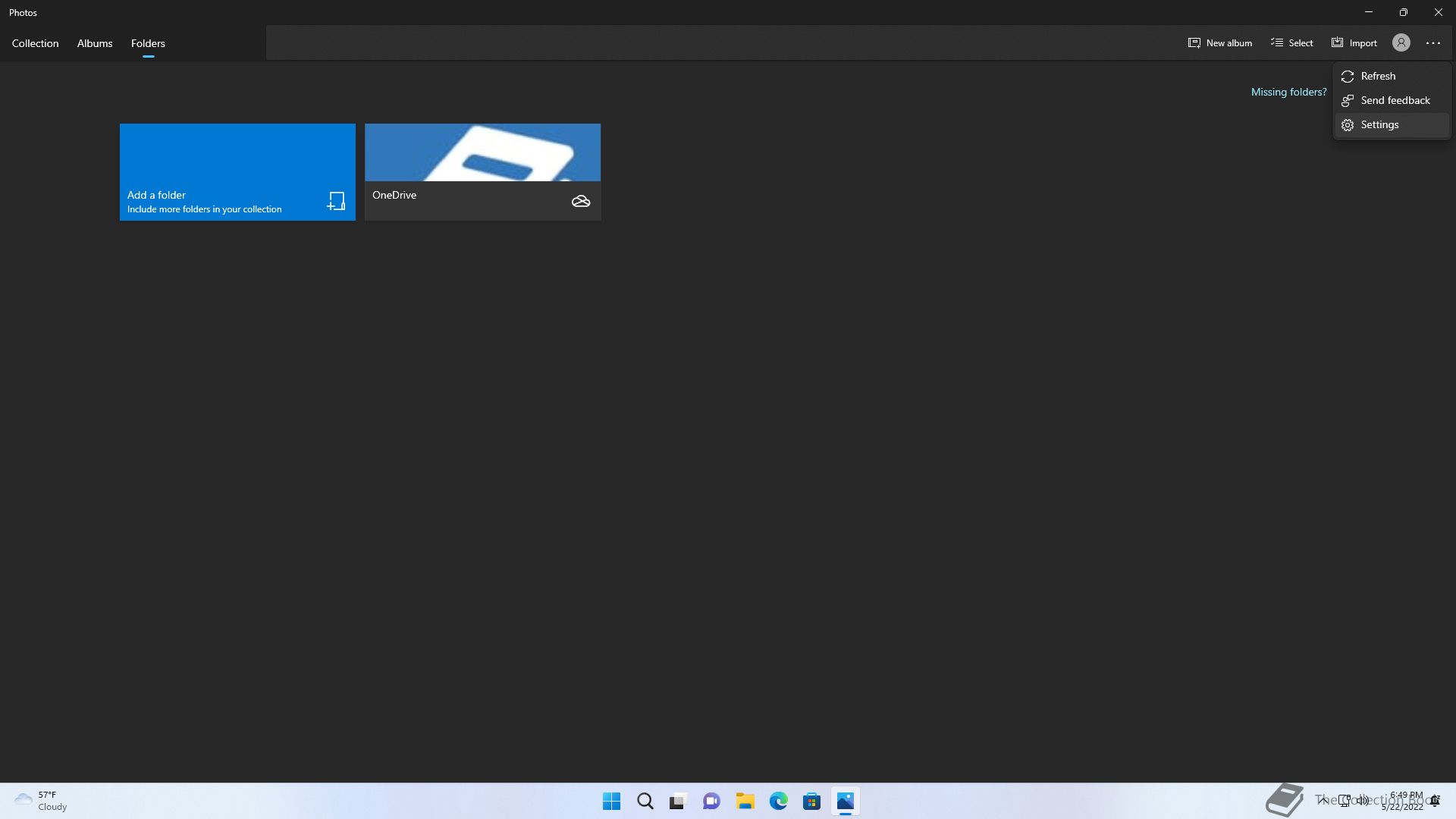The image size is (1456, 819).
Task: Choose Refresh from the menu
Action: click(x=1377, y=77)
